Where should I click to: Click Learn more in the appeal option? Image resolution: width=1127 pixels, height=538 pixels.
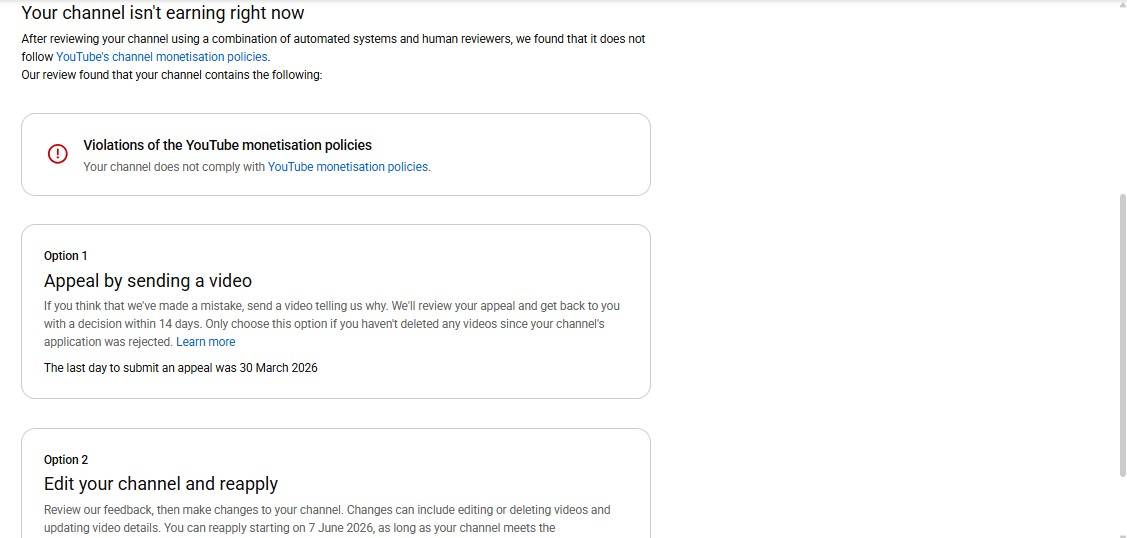pos(206,342)
